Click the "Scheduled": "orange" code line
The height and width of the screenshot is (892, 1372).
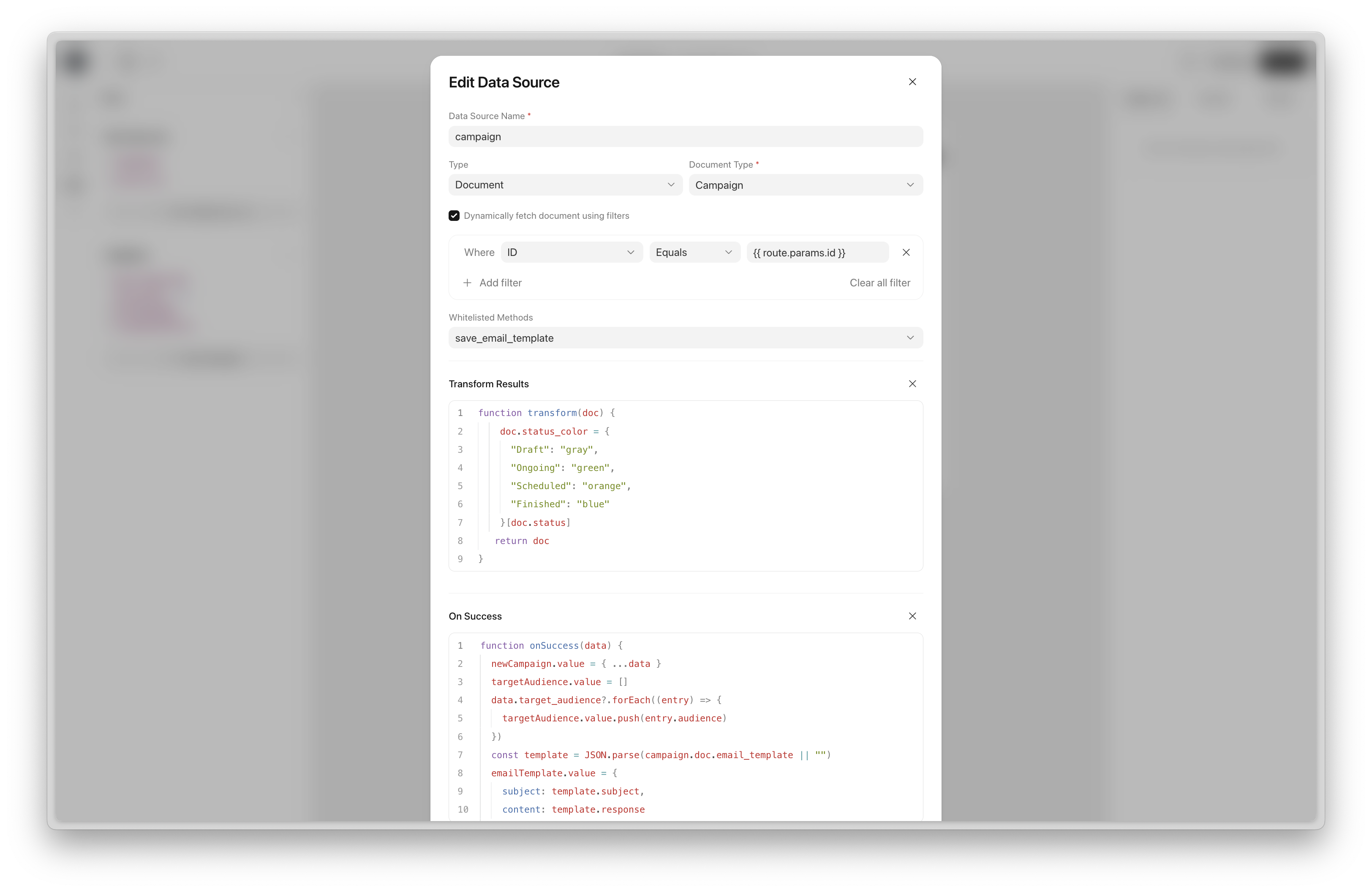pos(570,487)
